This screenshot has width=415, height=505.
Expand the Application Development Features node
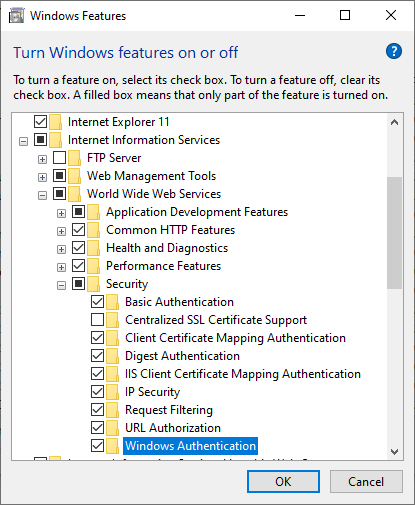click(x=61, y=213)
